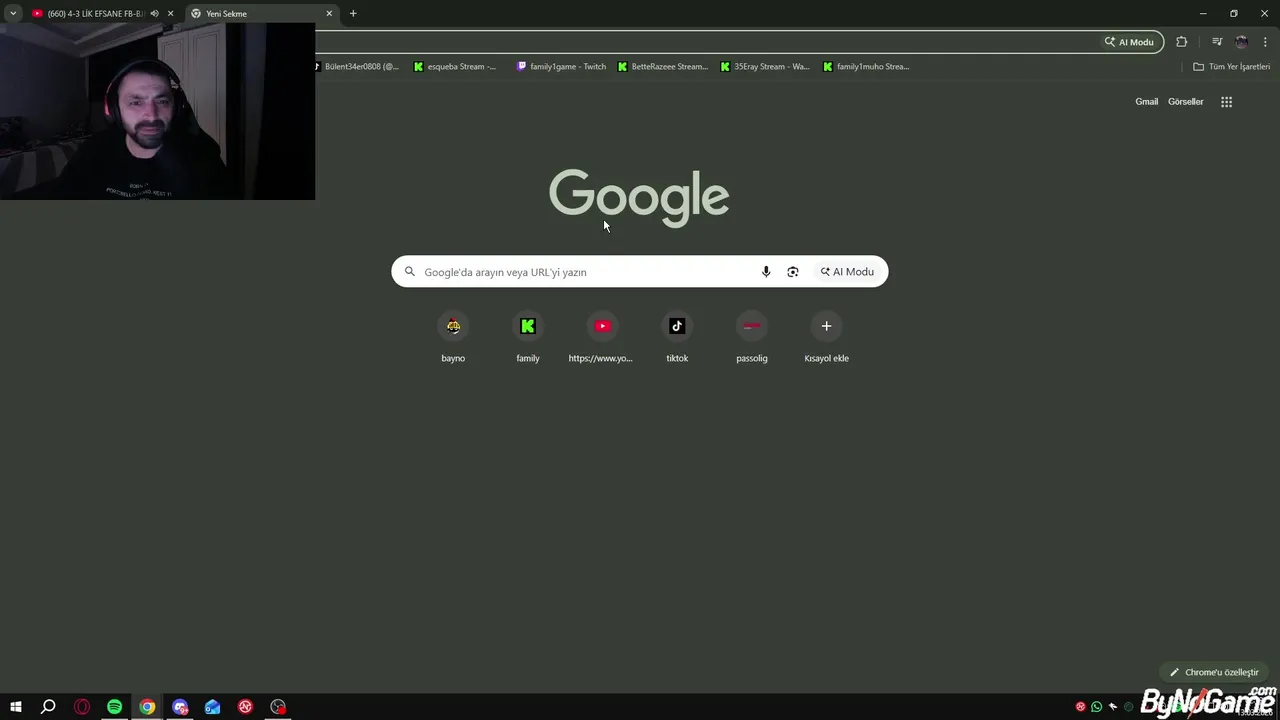Add a new shortcut with Kısayol ekle
Image resolution: width=1280 pixels, height=720 pixels.
click(826, 337)
